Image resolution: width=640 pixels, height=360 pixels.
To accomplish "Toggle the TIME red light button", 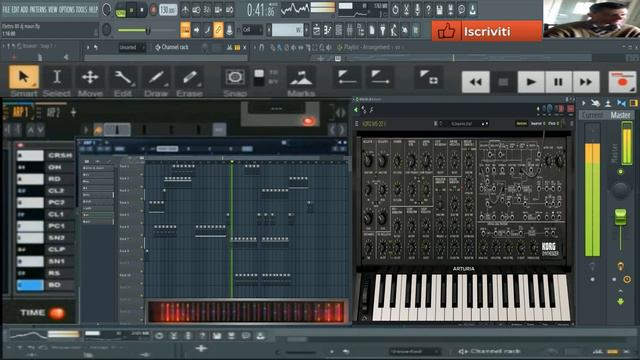I will click(57, 313).
